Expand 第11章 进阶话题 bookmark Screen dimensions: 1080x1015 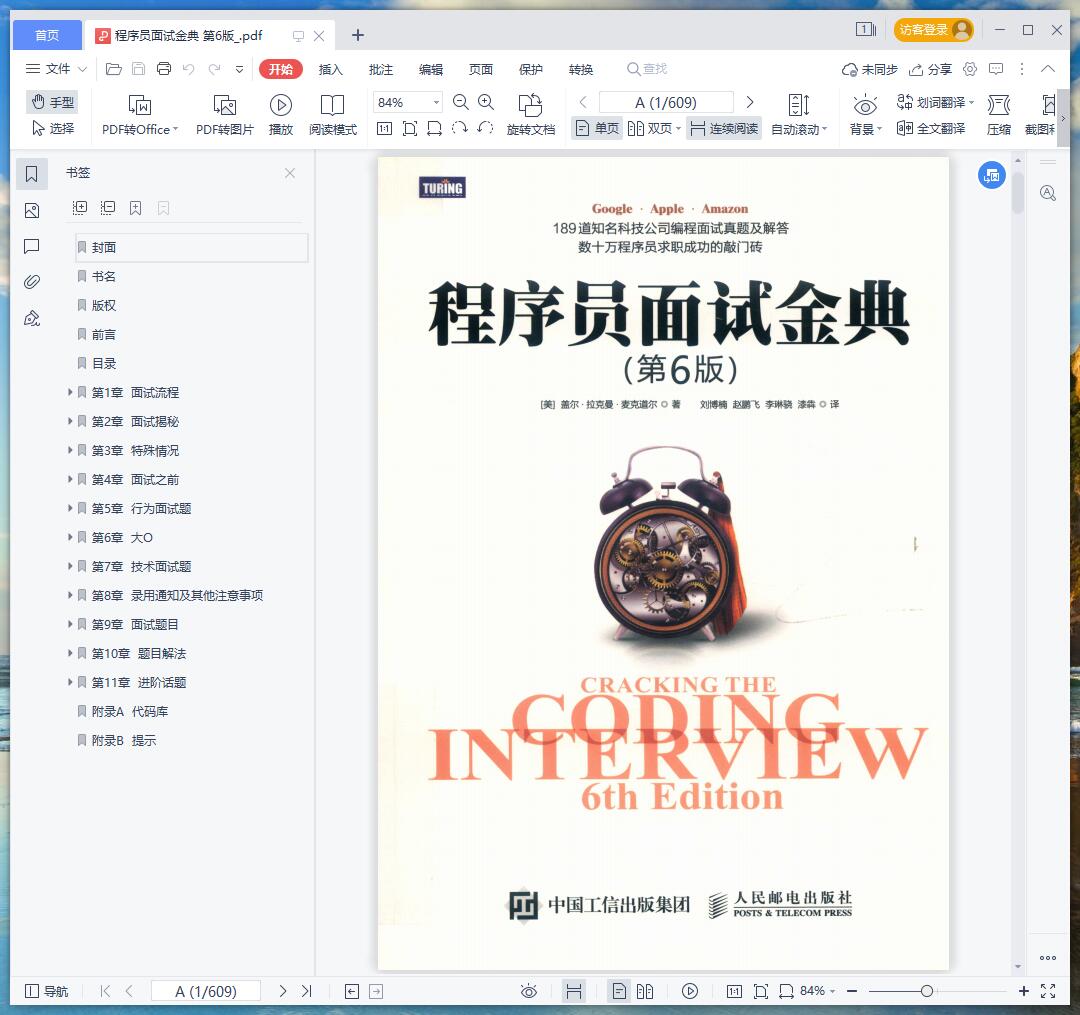pyautogui.click(x=70, y=682)
